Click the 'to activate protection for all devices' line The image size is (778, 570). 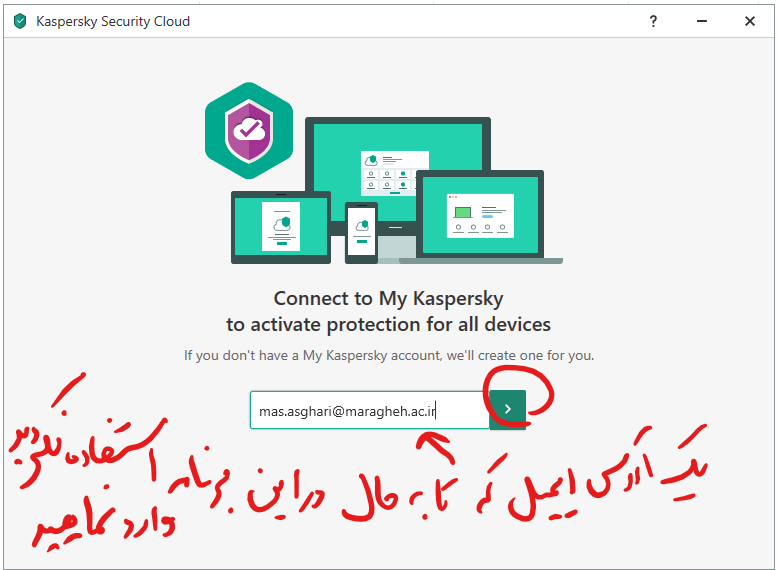click(389, 324)
